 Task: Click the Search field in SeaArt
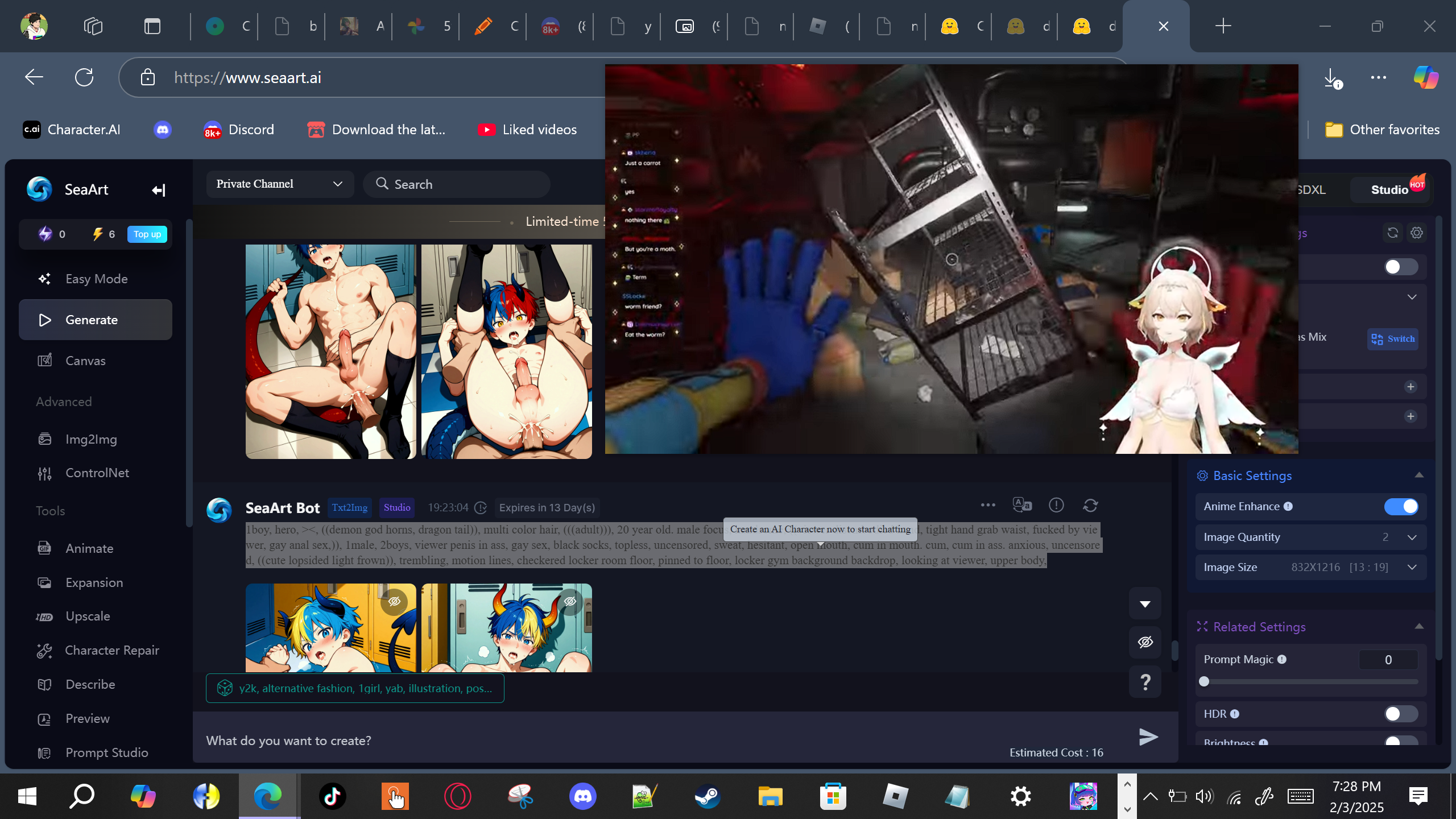tap(457, 184)
